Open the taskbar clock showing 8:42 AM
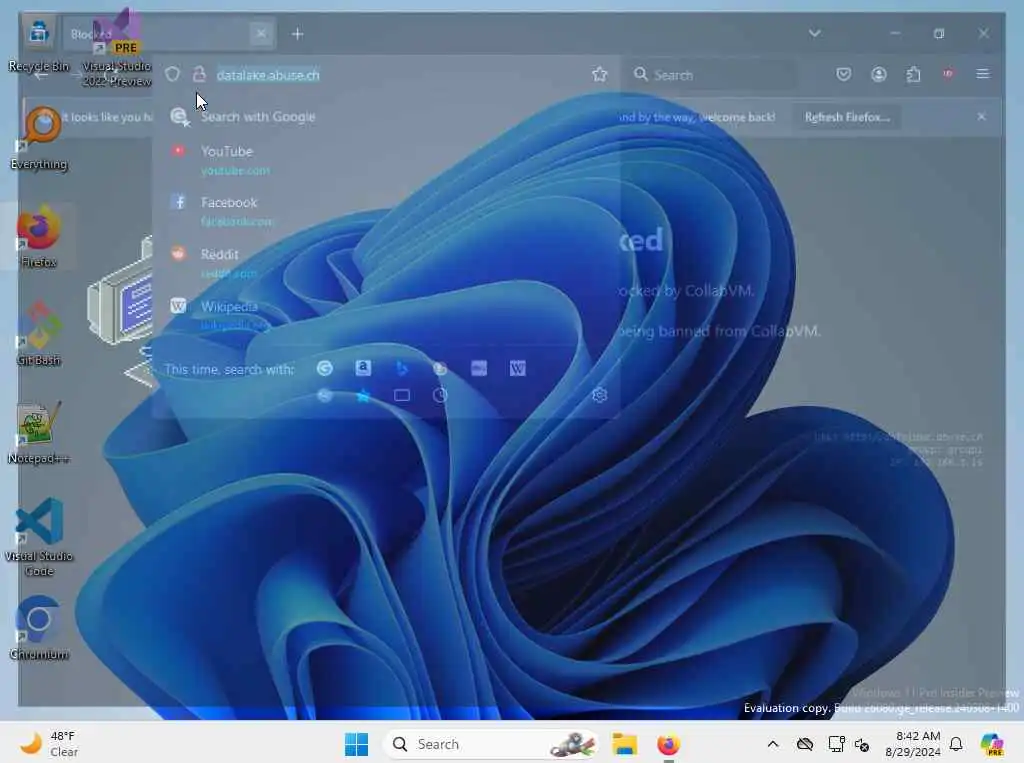 point(913,744)
